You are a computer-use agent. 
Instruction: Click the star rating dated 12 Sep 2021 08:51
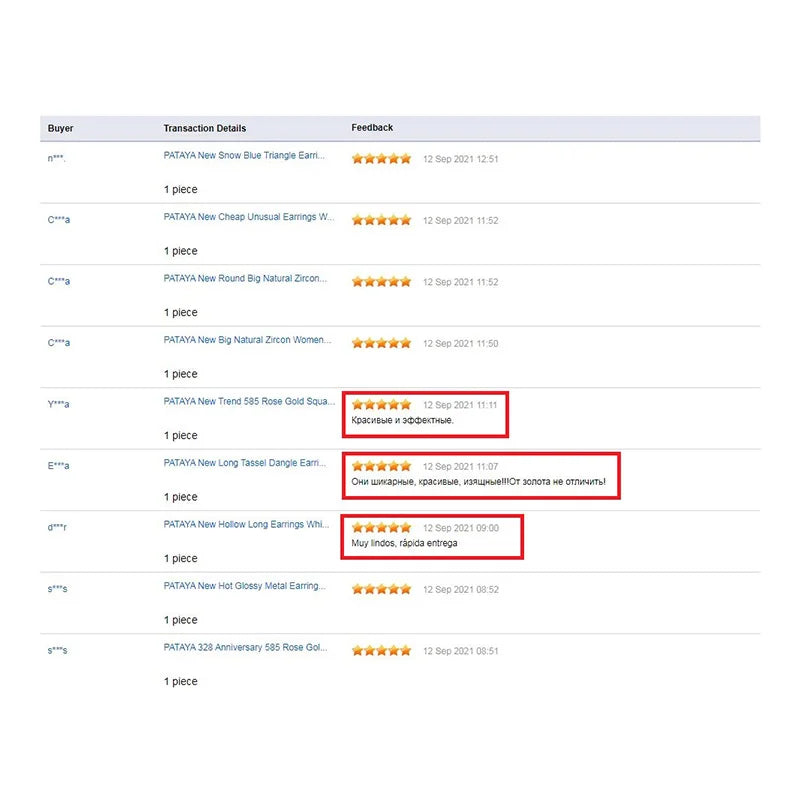point(381,651)
